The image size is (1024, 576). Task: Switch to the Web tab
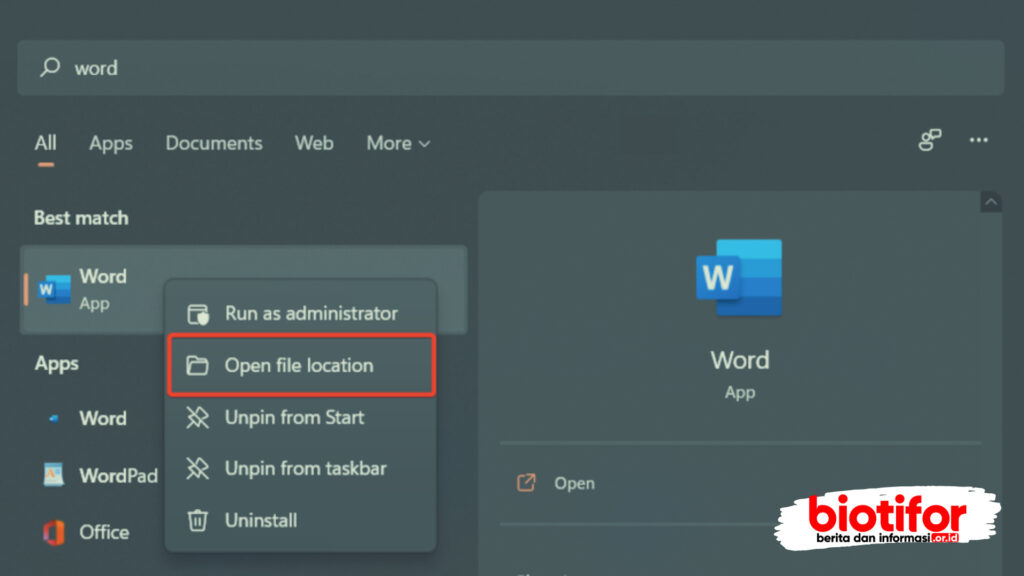pyautogui.click(x=314, y=143)
